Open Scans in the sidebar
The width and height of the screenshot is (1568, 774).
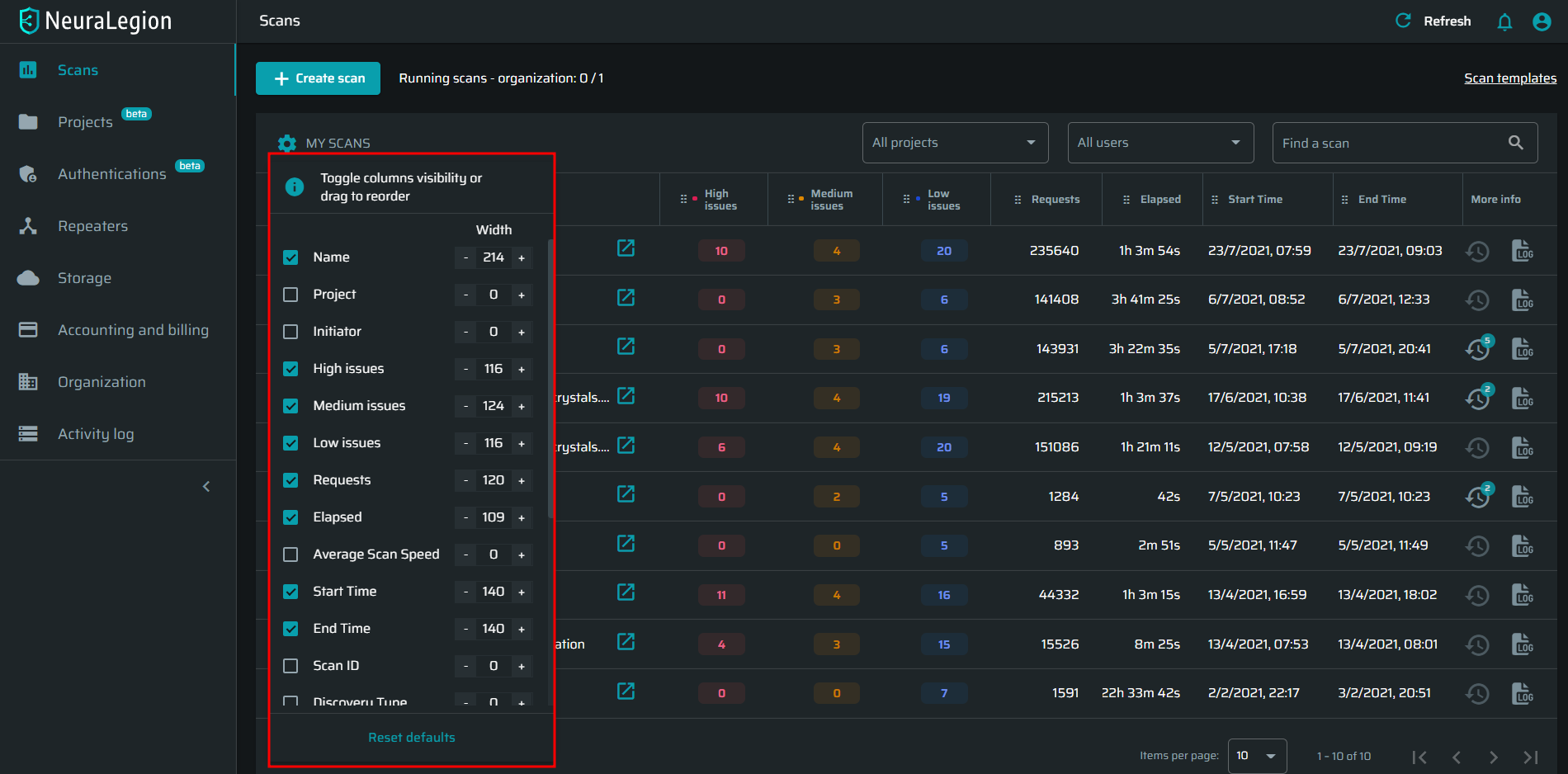click(117, 70)
